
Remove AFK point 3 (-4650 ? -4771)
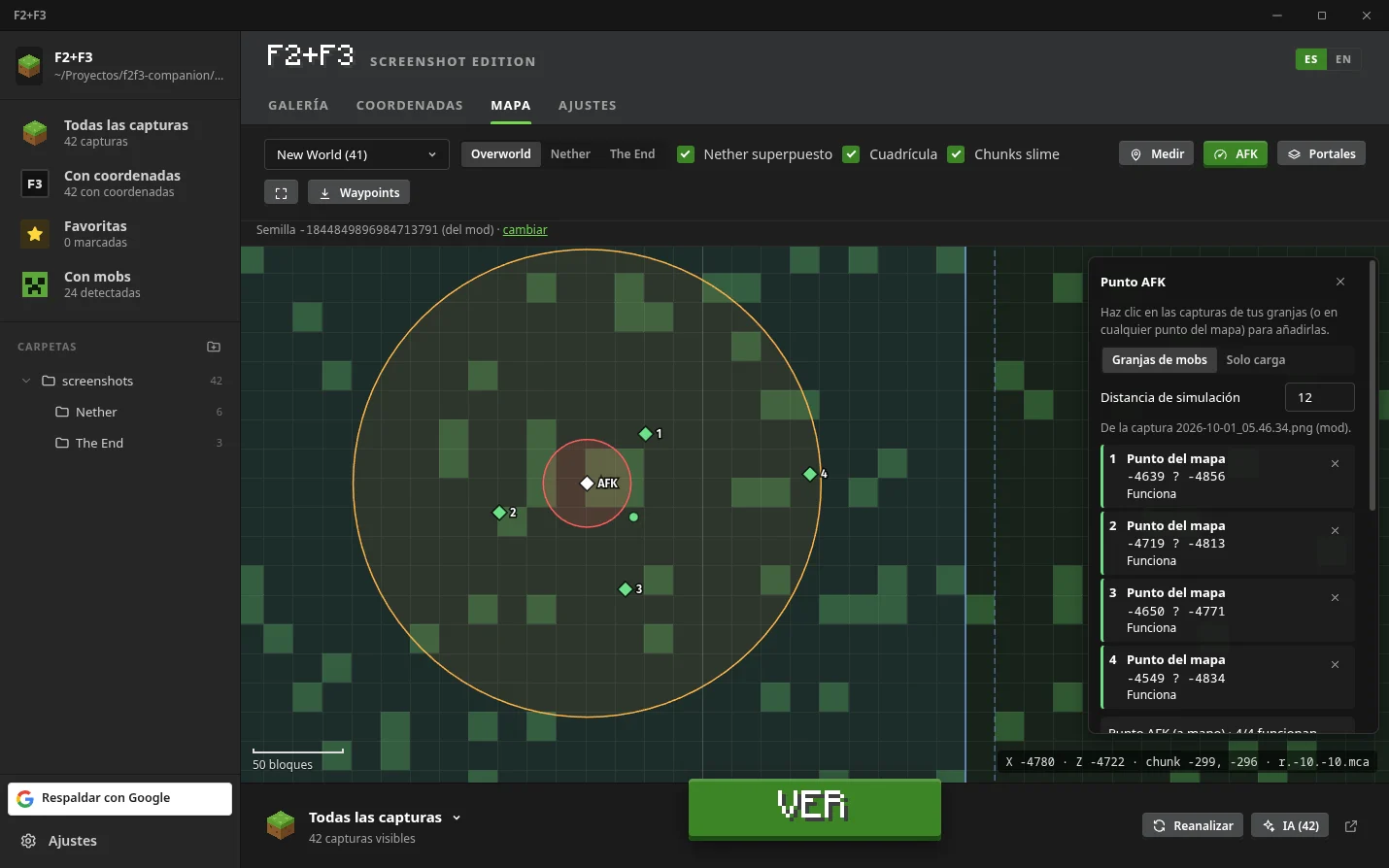point(1335,598)
